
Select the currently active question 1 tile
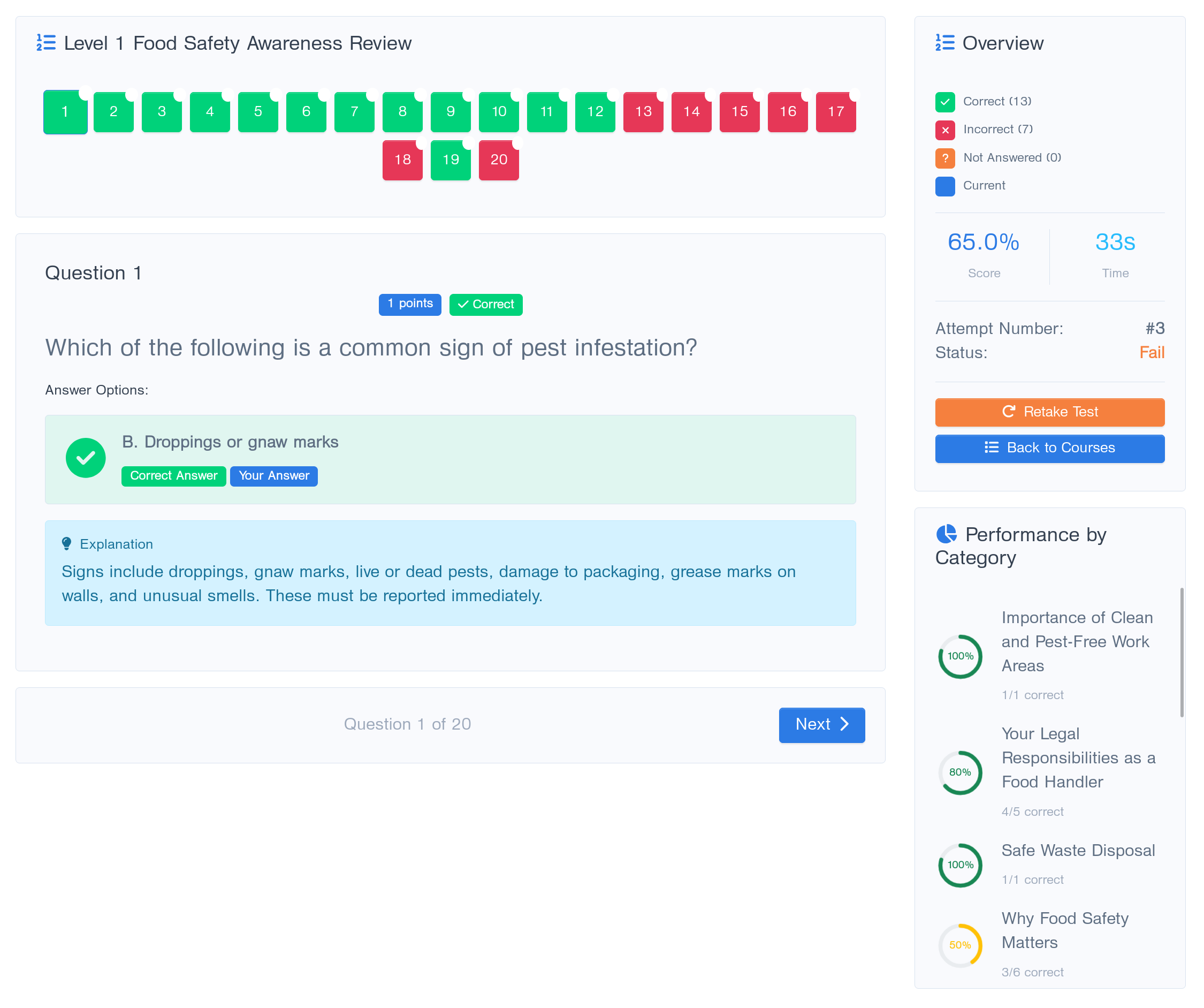pyautogui.click(x=65, y=112)
